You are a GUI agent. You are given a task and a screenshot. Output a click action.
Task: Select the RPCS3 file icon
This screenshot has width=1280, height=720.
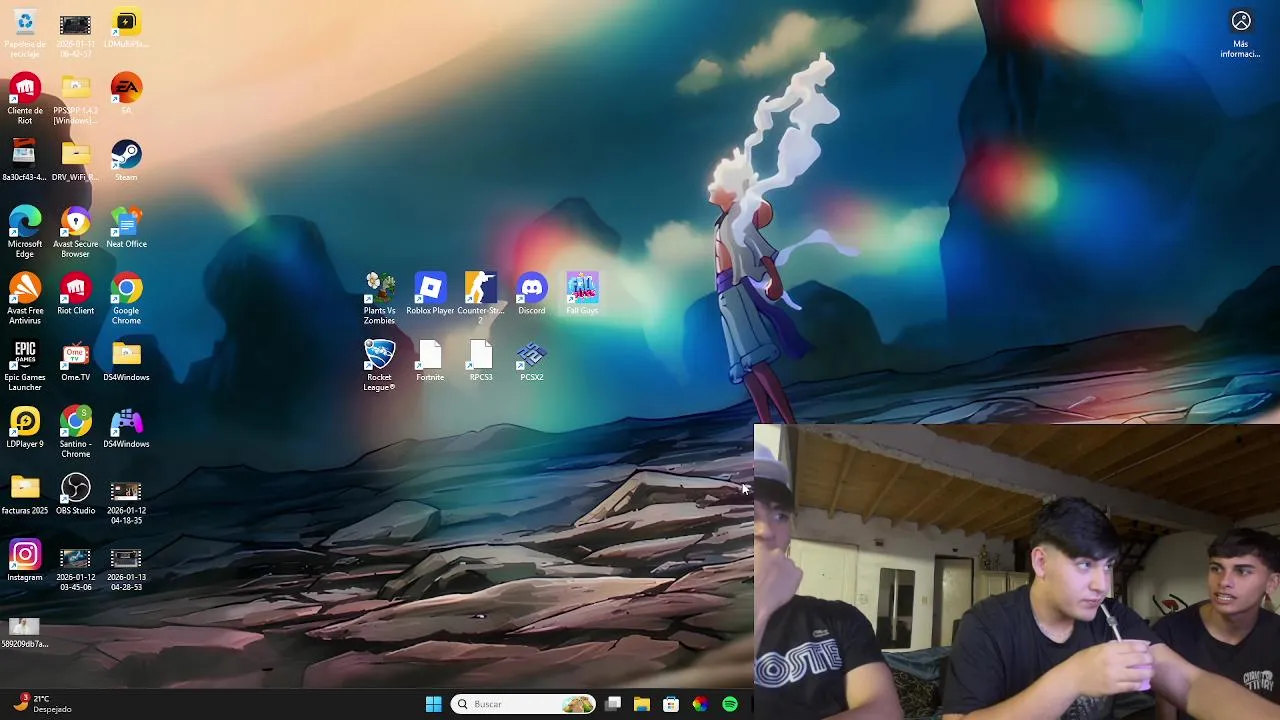pos(481,361)
